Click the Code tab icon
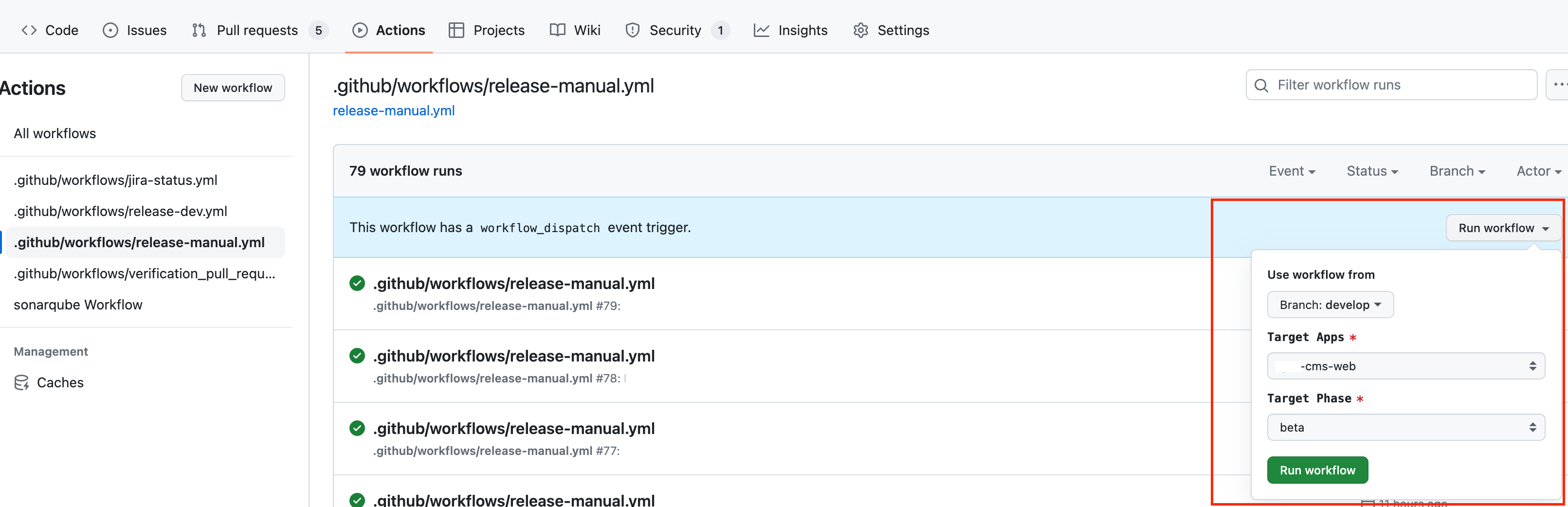Viewport: 1568px width, 507px height. (x=29, y=31)
